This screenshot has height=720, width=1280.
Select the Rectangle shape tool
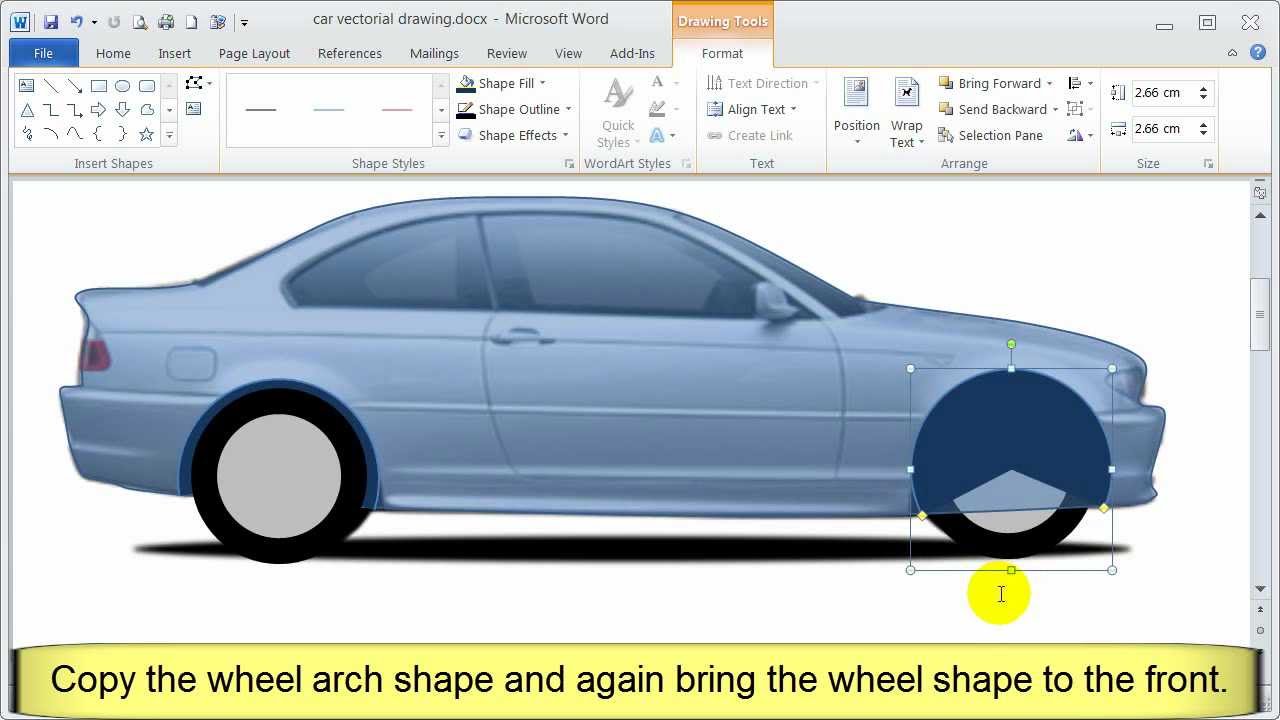(x=98, y=85)
